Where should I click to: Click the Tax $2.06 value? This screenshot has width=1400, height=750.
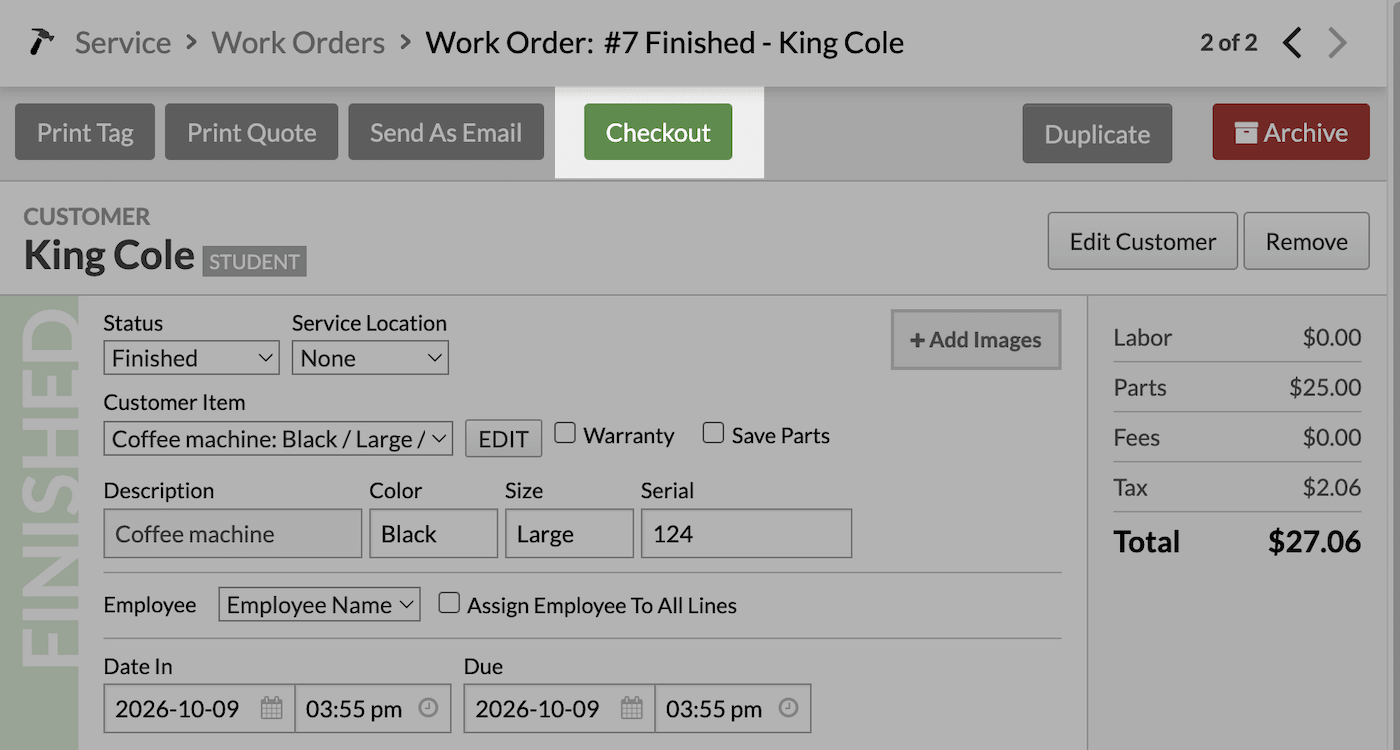click(x=1332, y=487)
